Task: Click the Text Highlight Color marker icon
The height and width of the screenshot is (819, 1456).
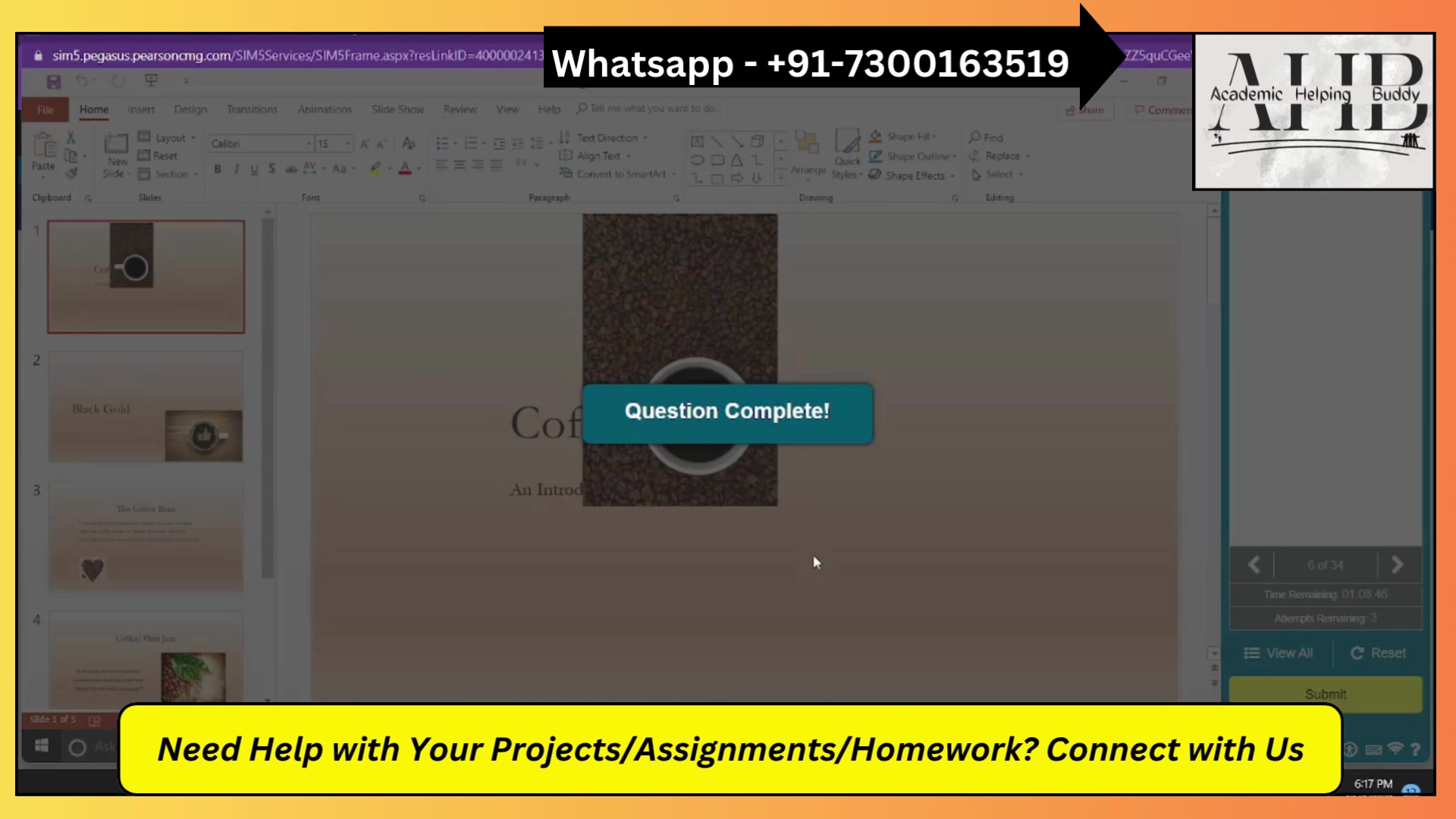Action: pyautogui.click(x=375, y=168)
